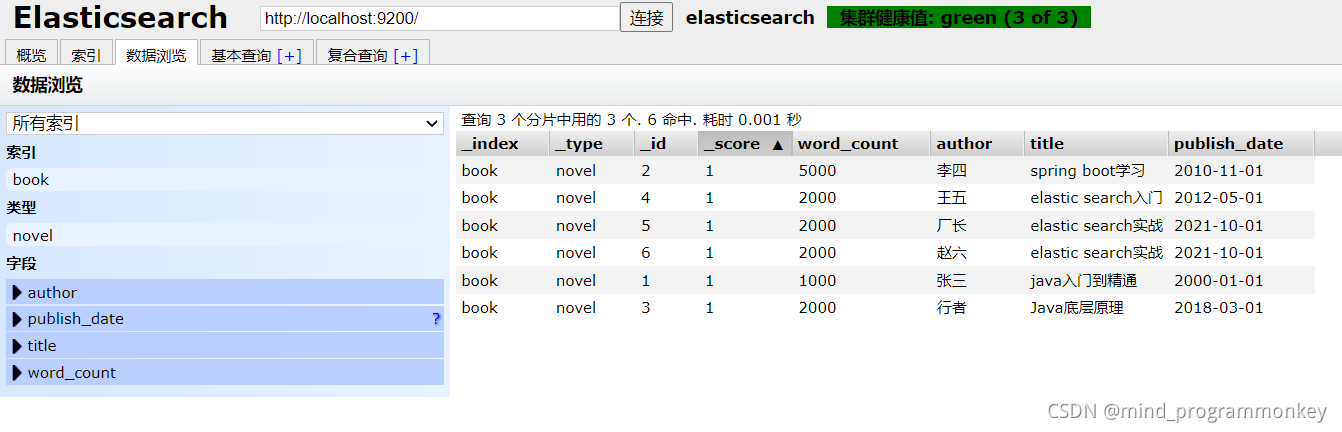Image resolution: width=1342 pixels, height=432 pixels.
Task: Click the author cell 张三
Action: click(x=952, y=281)
